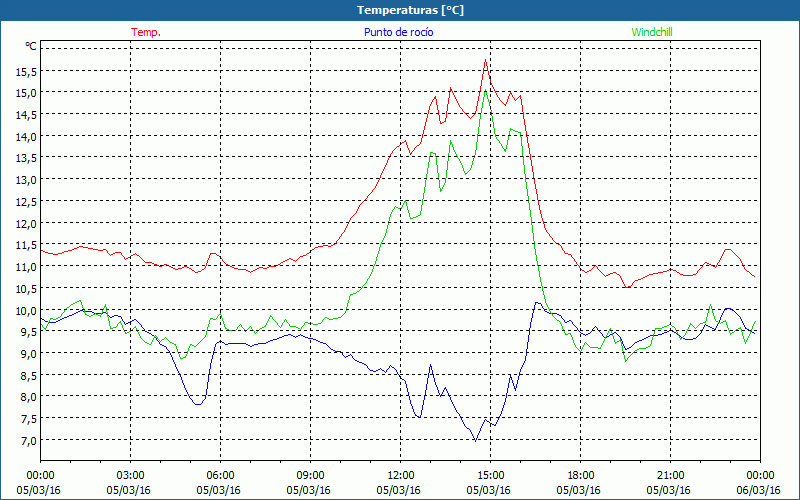
Task: Click the green 'Windchill' legend label
Action: pyautogui.click(x=652, y=32)
